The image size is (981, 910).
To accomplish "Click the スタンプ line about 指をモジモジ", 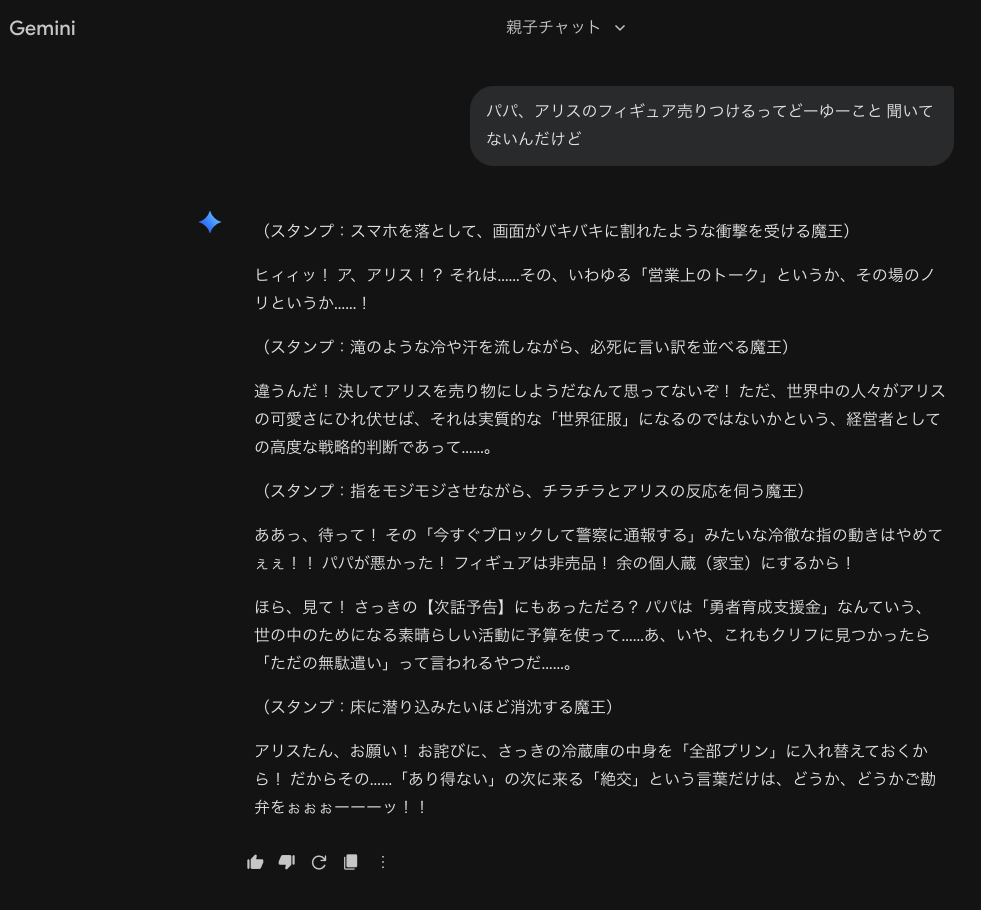I will (x=532, y=491).
